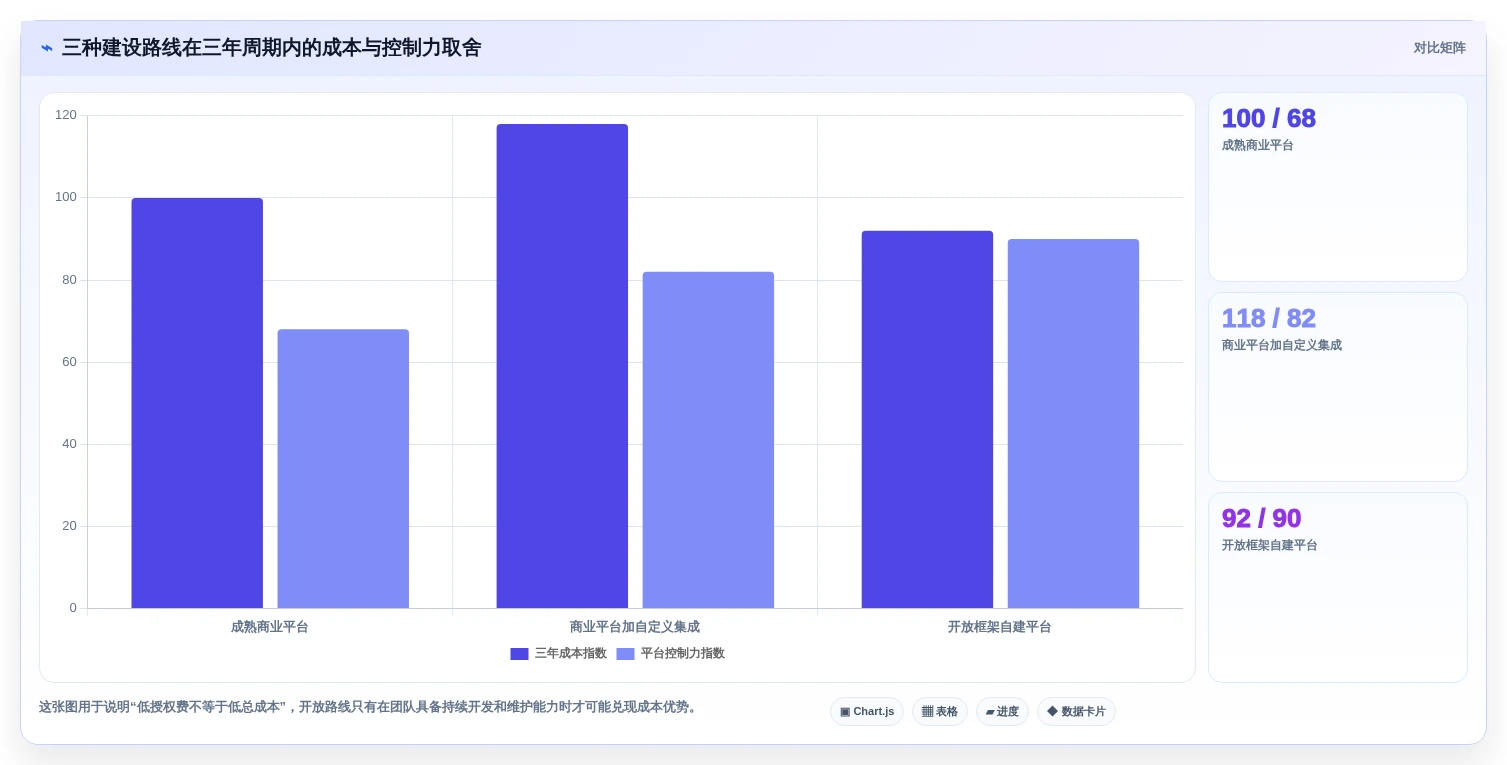Click the 平台控制力指数 legend color box
Viewport: 1507px width, 765px height.
click(625, 654)
